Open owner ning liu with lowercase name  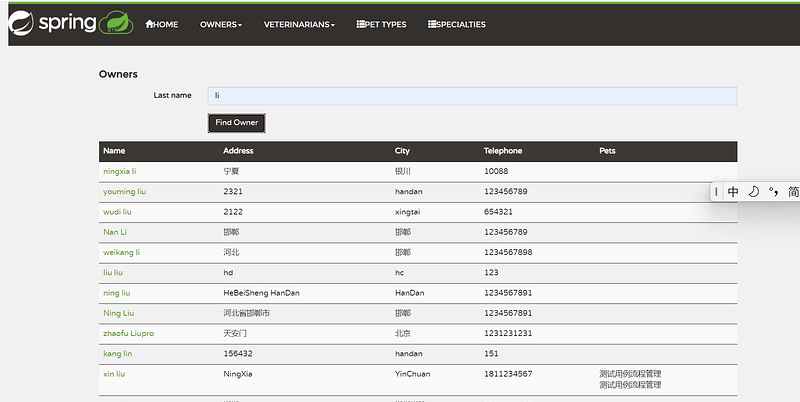[116, 293]
